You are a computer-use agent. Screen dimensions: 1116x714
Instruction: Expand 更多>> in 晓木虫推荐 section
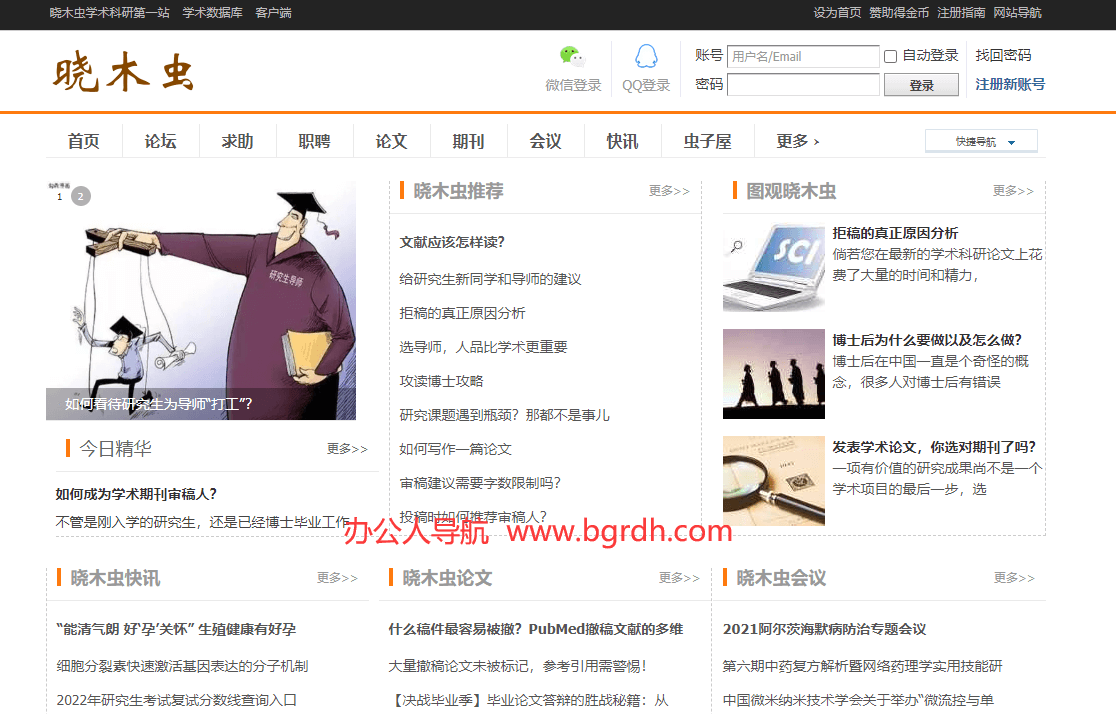668,191
